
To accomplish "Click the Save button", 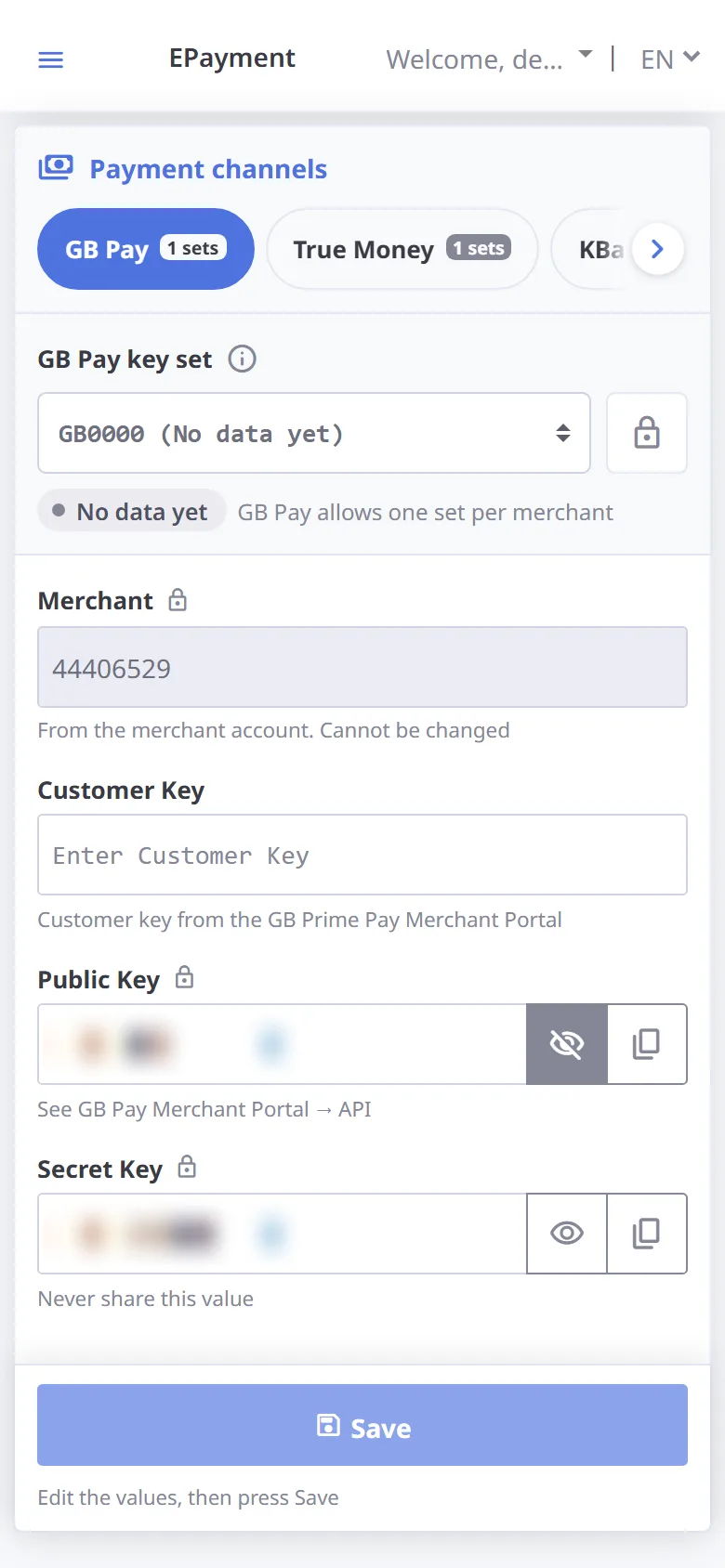I will pos(362,1425).
